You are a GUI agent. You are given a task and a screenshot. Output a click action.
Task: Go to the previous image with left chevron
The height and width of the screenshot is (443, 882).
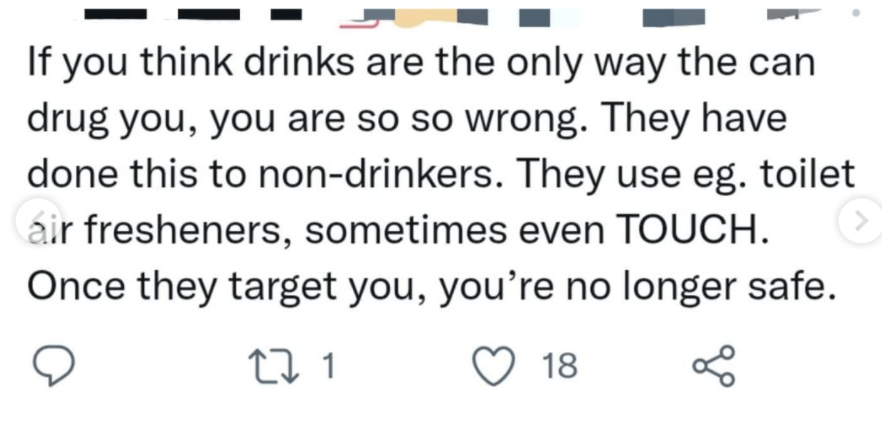pos(37,220)
